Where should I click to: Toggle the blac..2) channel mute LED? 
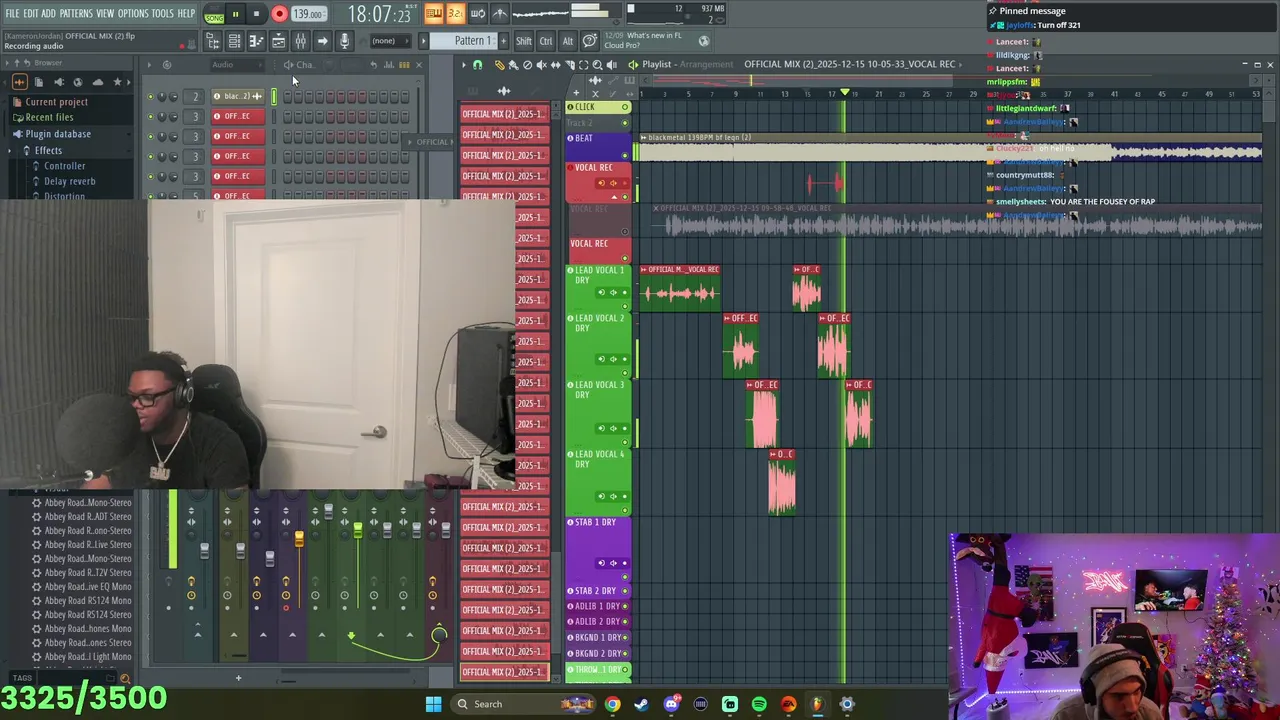click(150, 96)
